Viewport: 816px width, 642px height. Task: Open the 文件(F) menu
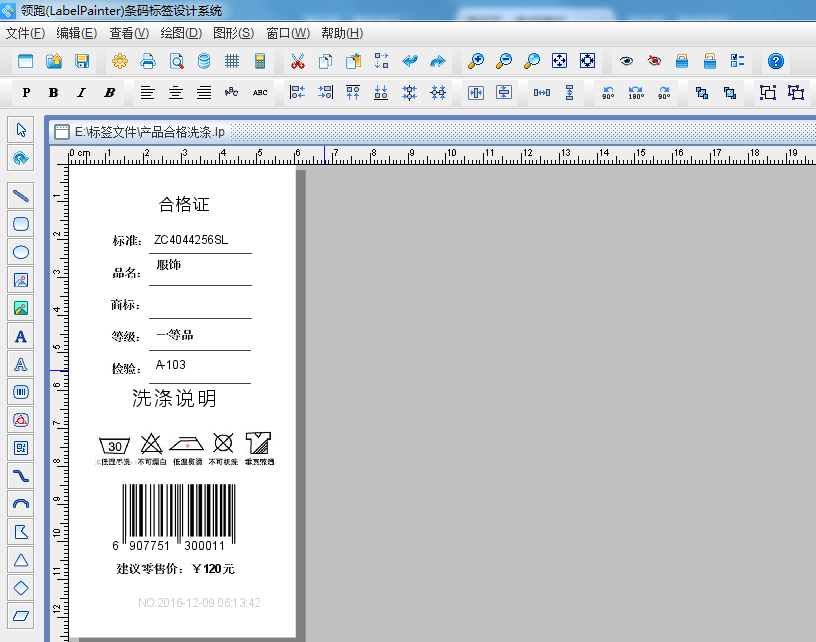(25, 33)
